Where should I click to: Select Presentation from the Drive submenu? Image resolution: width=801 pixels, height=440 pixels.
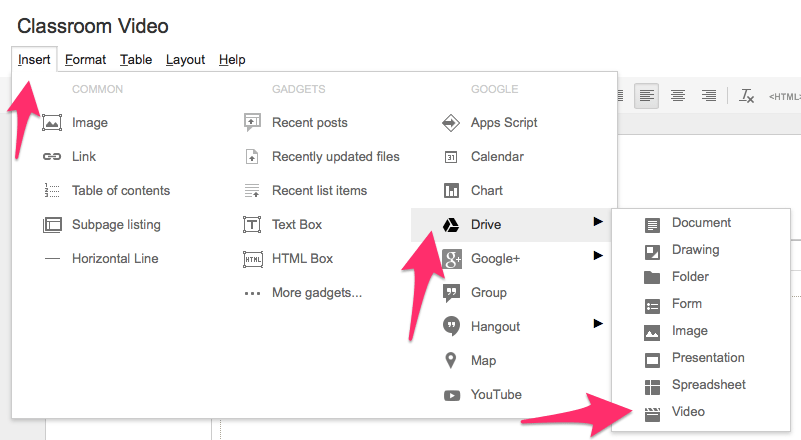point(708,358)
